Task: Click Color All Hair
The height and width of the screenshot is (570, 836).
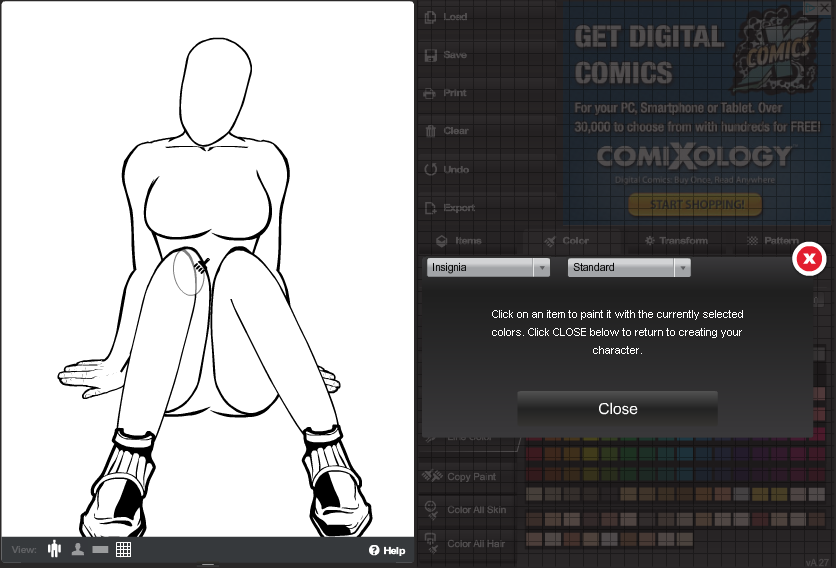Action: (464, 543)
